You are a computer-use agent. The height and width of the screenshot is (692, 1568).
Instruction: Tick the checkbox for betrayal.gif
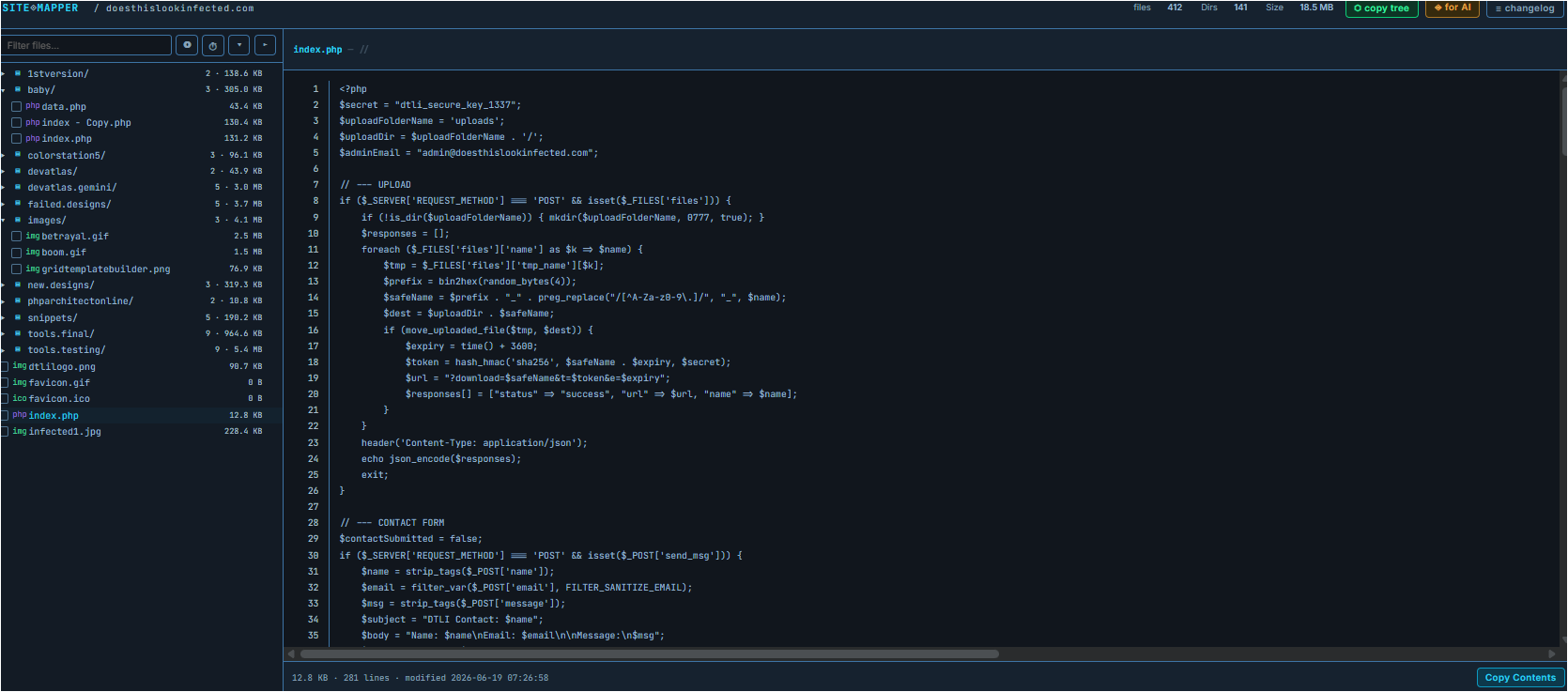[x=16, y=236]
